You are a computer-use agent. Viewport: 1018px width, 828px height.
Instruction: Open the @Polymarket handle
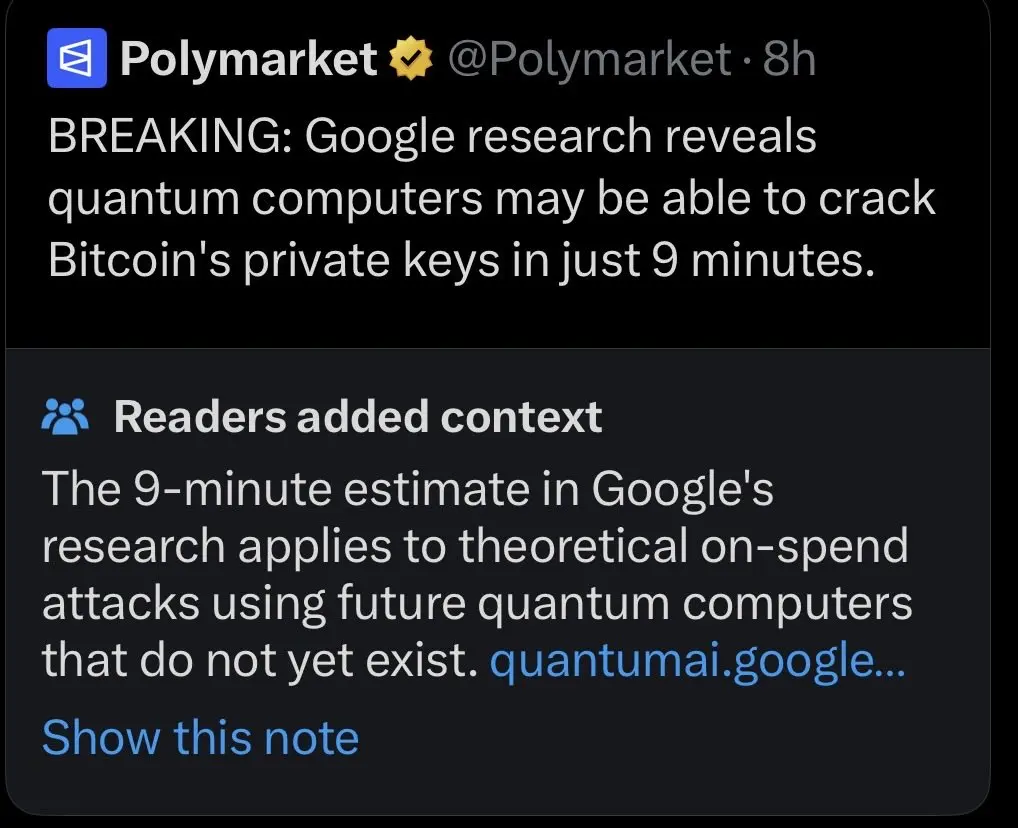pyautogui.click(x=590, y=58)
